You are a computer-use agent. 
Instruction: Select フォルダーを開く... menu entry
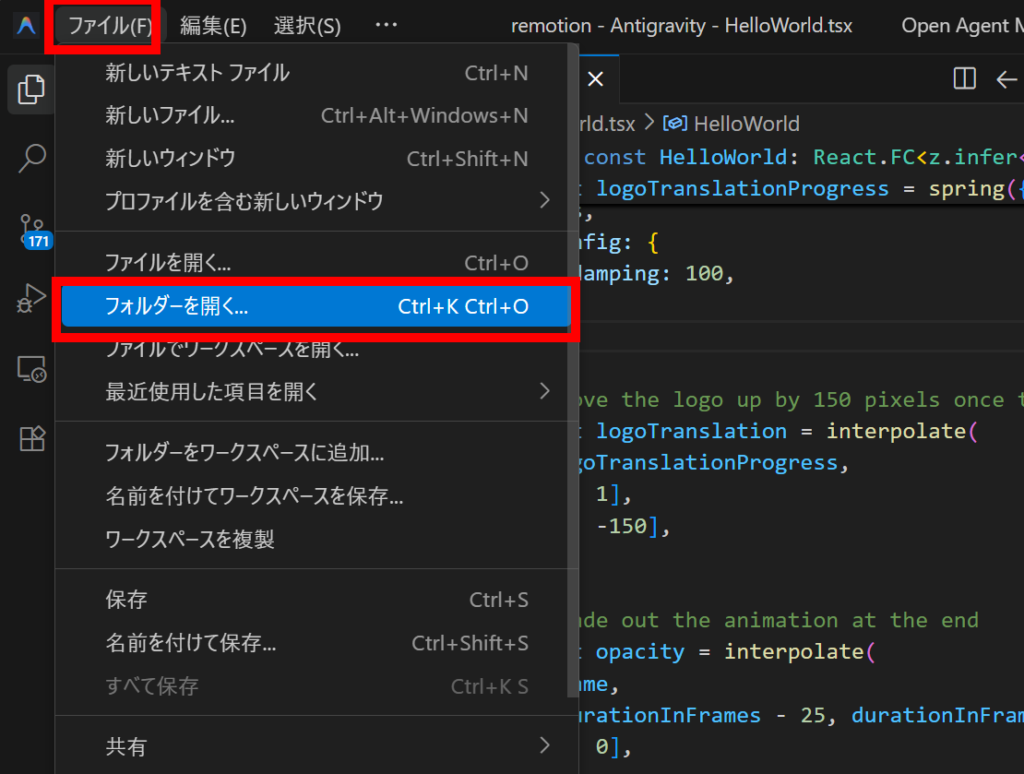tap(315, 307)
